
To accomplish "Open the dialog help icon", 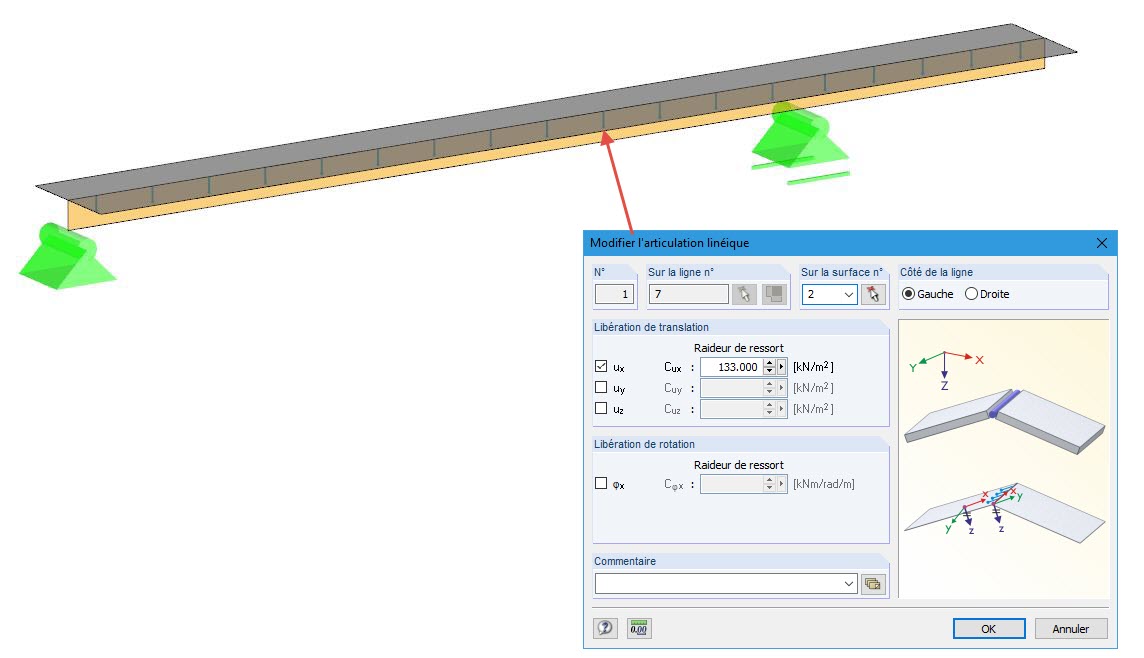I will tap(606, 628).
